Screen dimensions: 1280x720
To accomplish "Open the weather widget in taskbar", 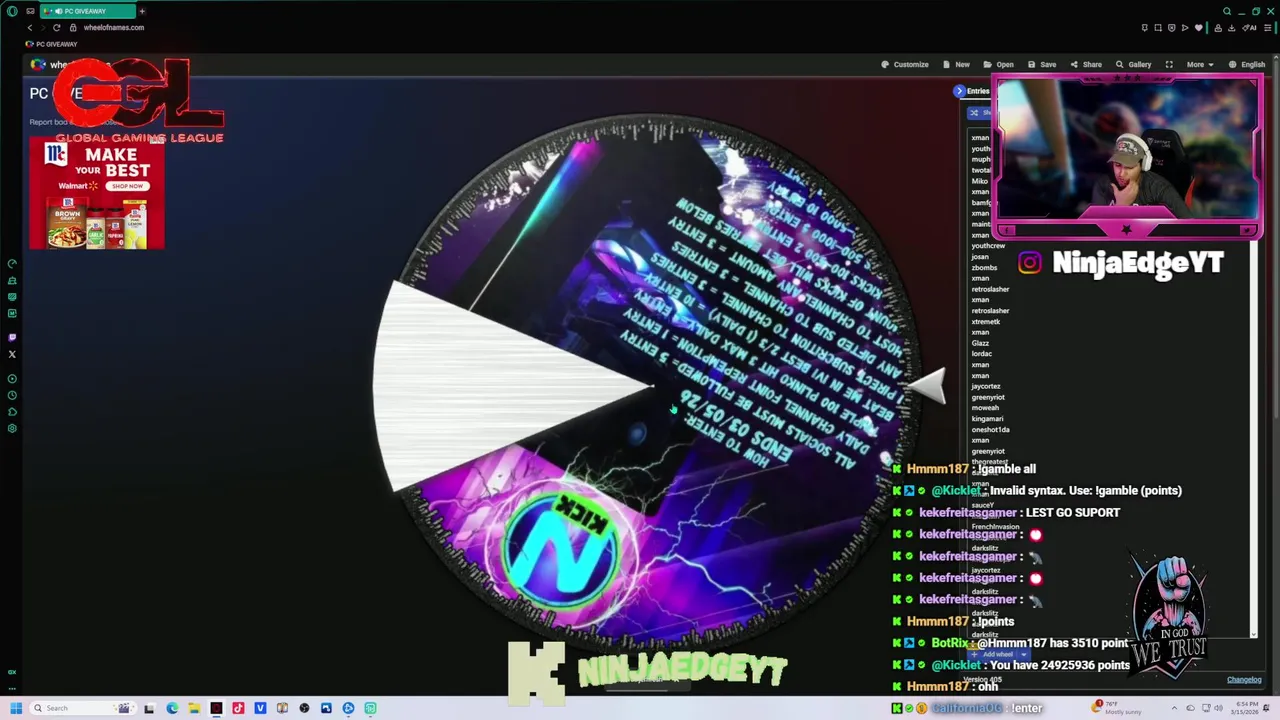I will click(1118, 708).
